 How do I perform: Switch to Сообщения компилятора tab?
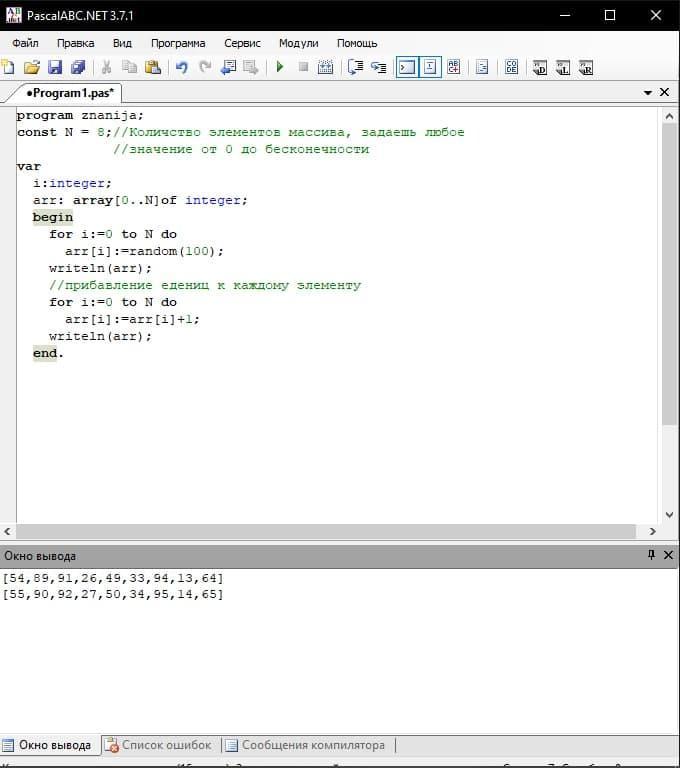305,745
